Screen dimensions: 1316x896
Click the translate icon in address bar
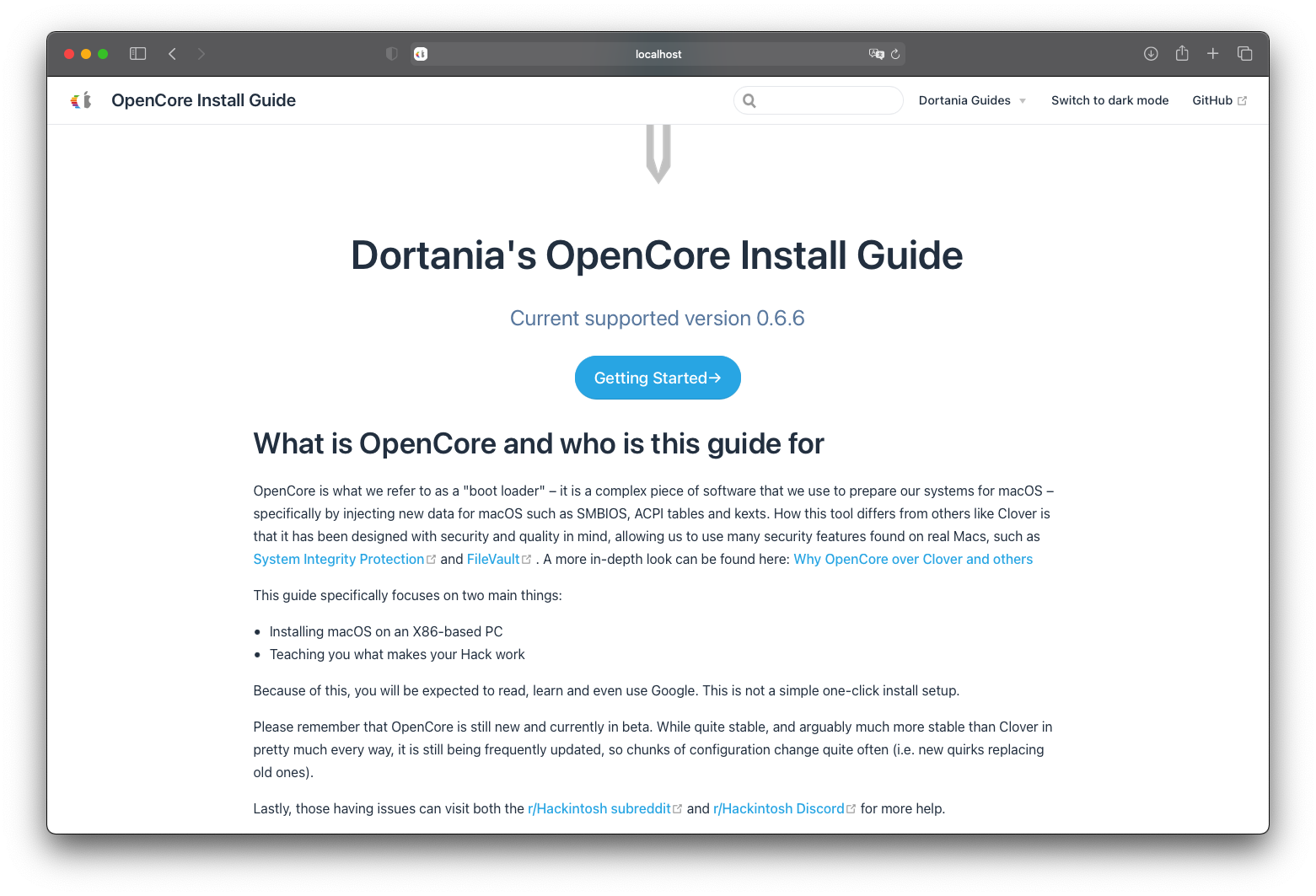pos(877,54)
